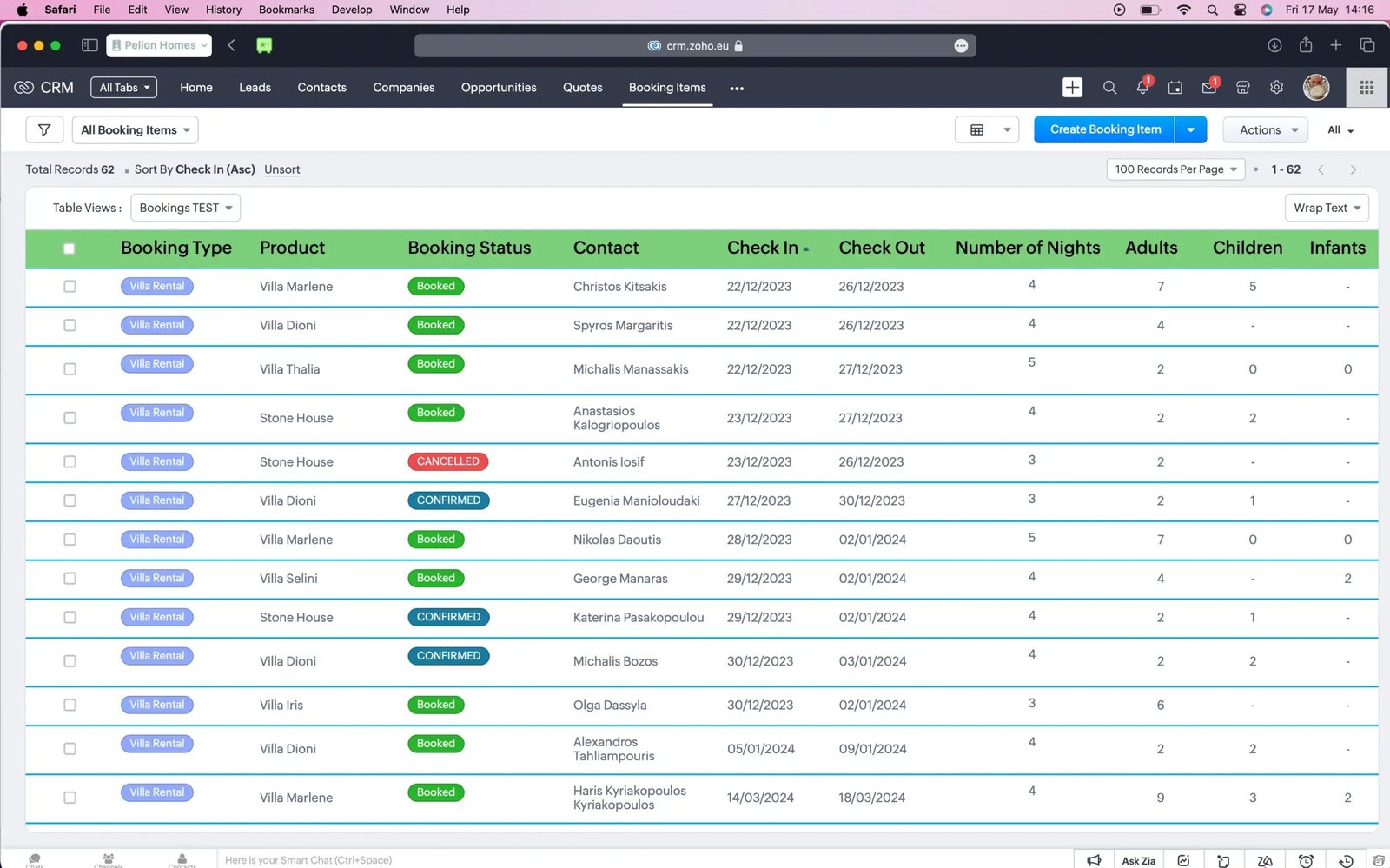1390x868 pixels.
Task: Open the notifications bell icon
Action: (x=1142, y=88)
